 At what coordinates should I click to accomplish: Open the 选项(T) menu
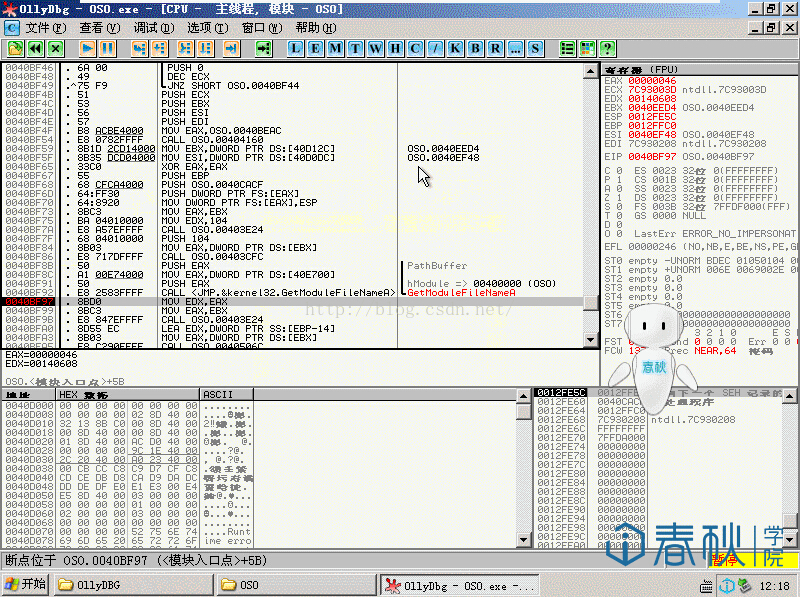(207, 28)
